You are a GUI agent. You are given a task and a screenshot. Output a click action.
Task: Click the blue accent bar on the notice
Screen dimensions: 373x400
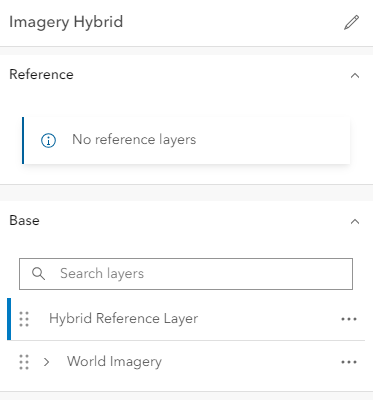click(23, 140)
